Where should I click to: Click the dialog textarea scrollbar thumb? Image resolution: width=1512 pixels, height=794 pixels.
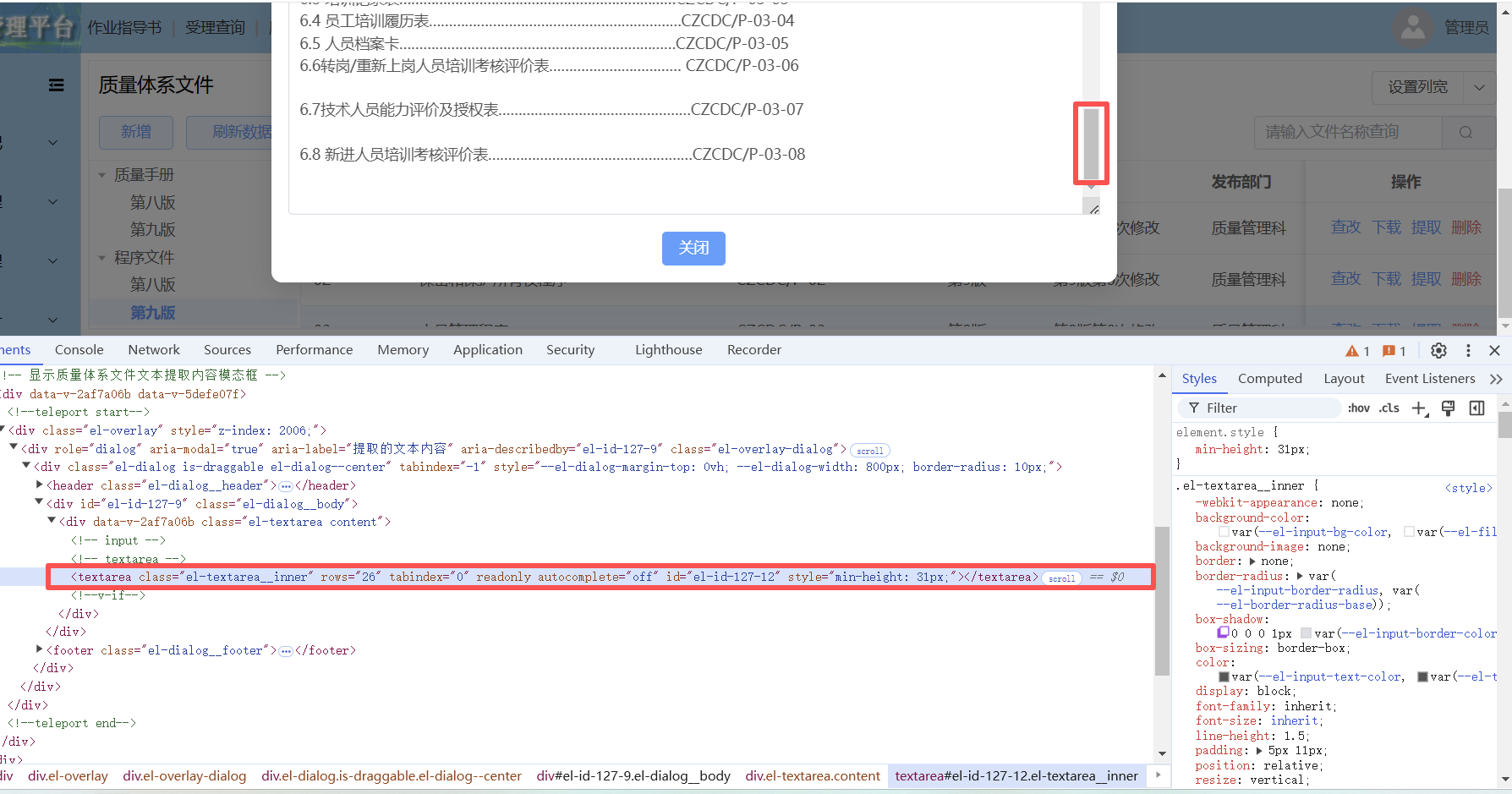1091,143
